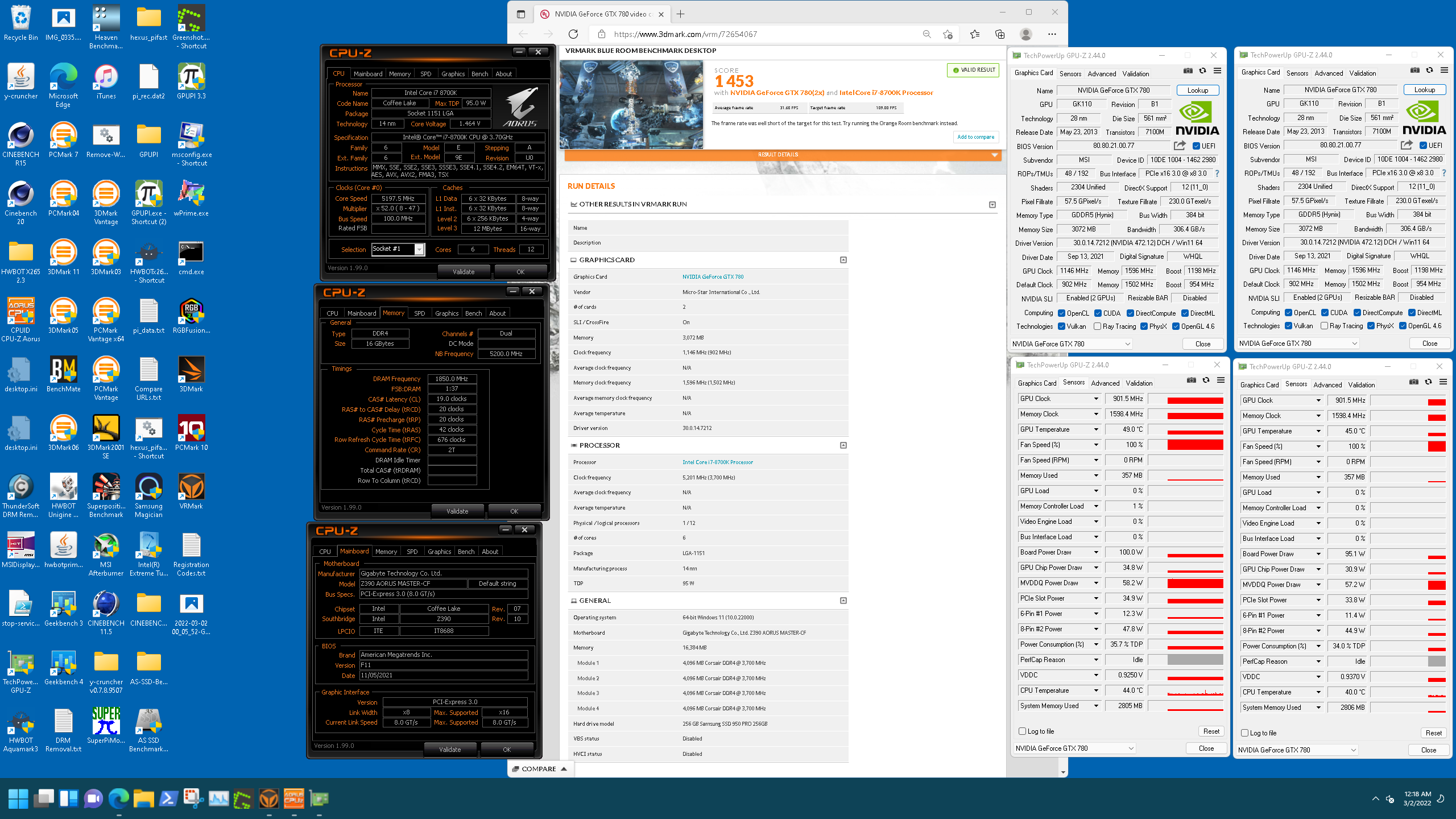Open the GPUPI 3.3 desktop icon
Image resolution: width=1456 pixels, height=819 pixels.
pos(191,81)
